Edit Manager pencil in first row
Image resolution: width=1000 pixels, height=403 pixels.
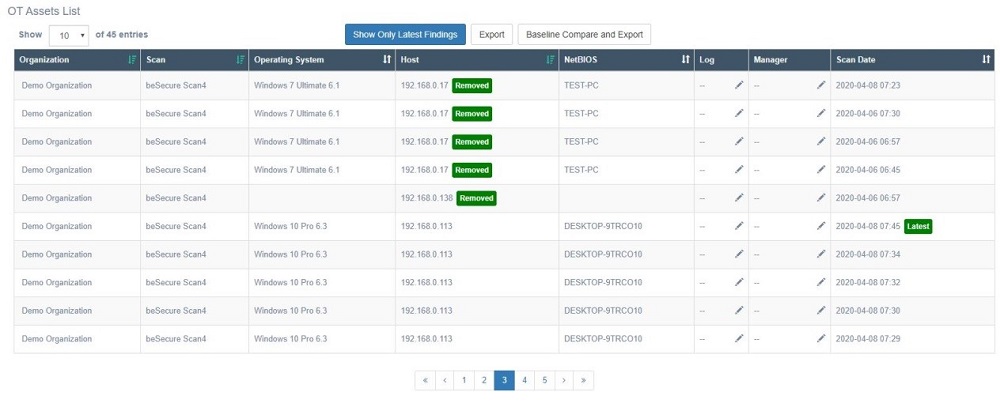pyautogui.click(x=821, y=86)
